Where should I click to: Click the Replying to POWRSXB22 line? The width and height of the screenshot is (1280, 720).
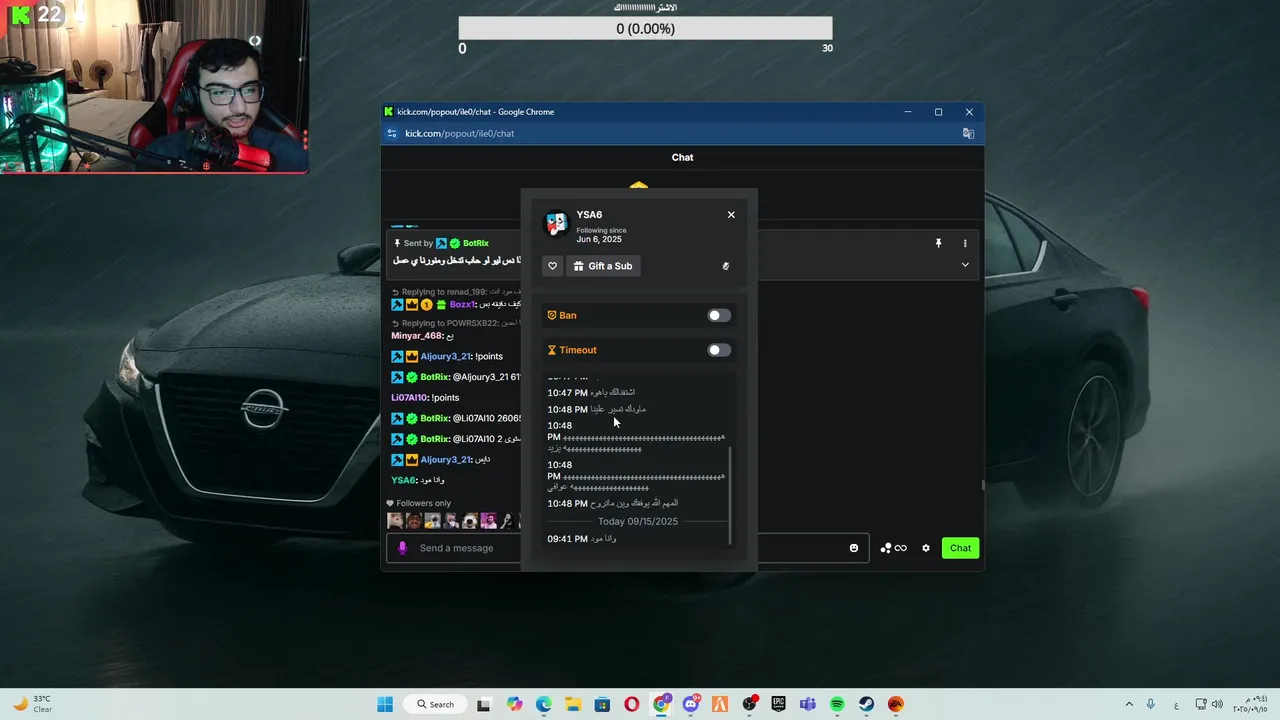[456, 324]
